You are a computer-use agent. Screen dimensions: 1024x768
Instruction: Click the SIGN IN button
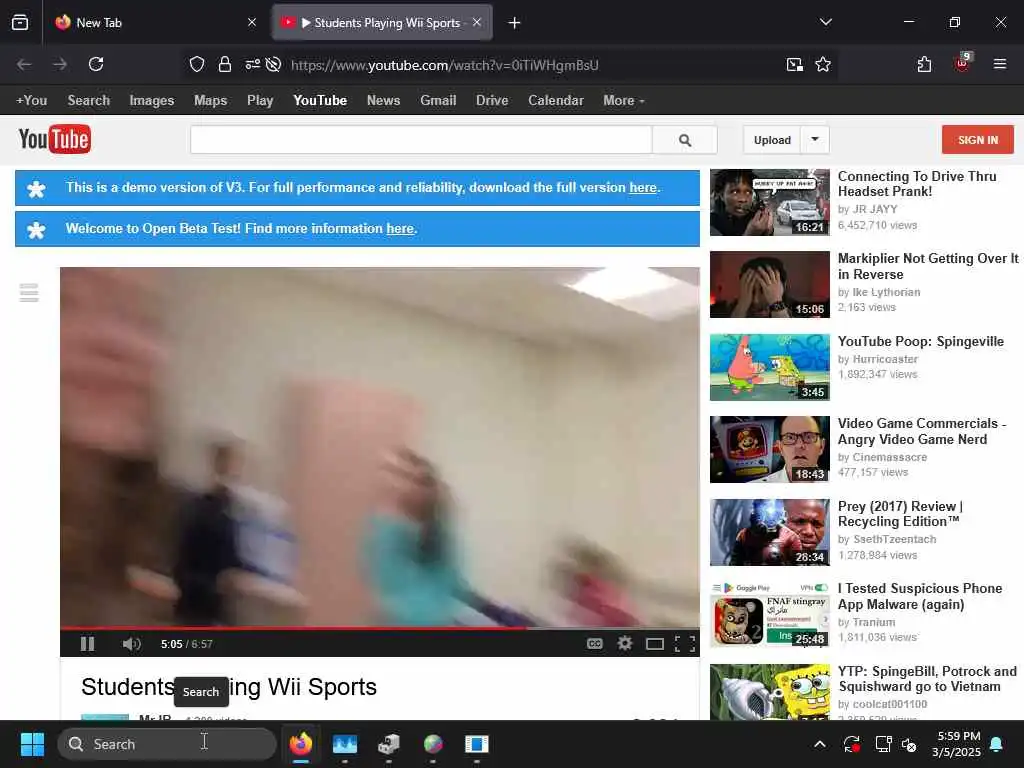(978, 140)
